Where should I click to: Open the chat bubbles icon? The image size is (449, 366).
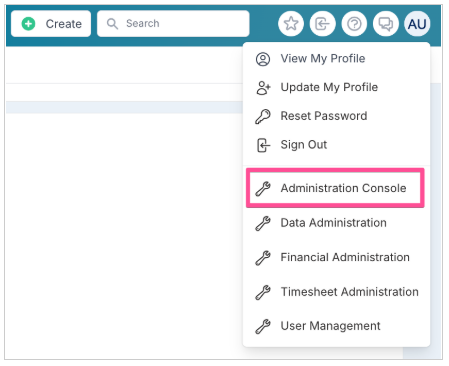(386, 24)
